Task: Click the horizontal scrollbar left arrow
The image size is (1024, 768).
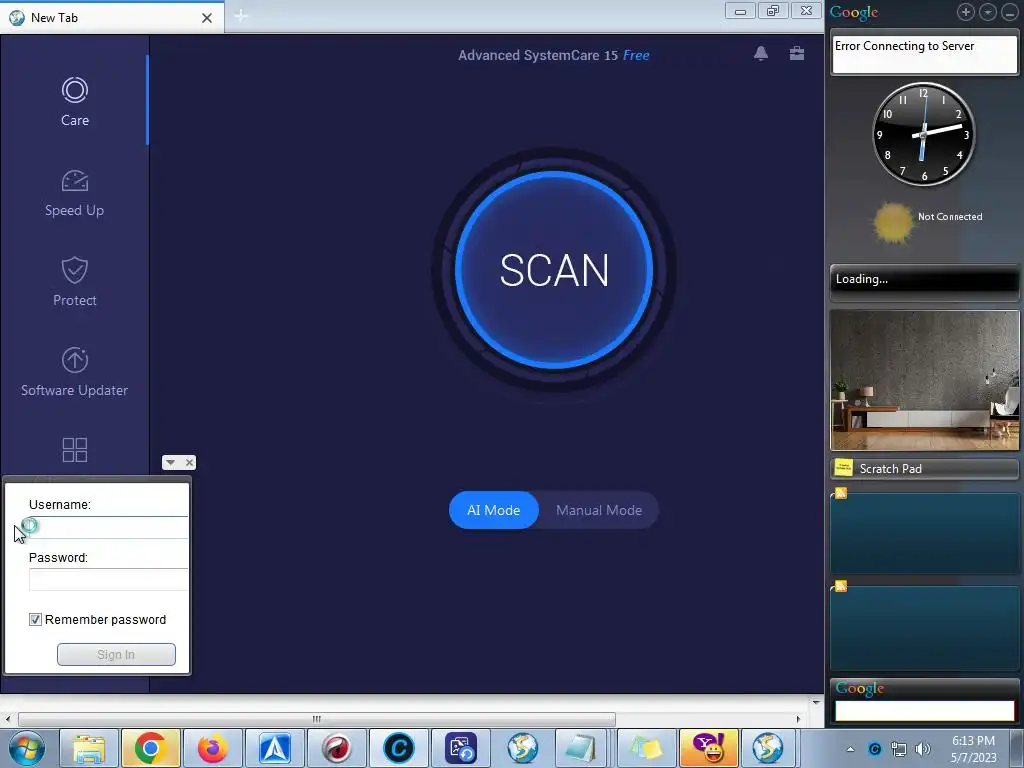Action: [x=7, y=719]
